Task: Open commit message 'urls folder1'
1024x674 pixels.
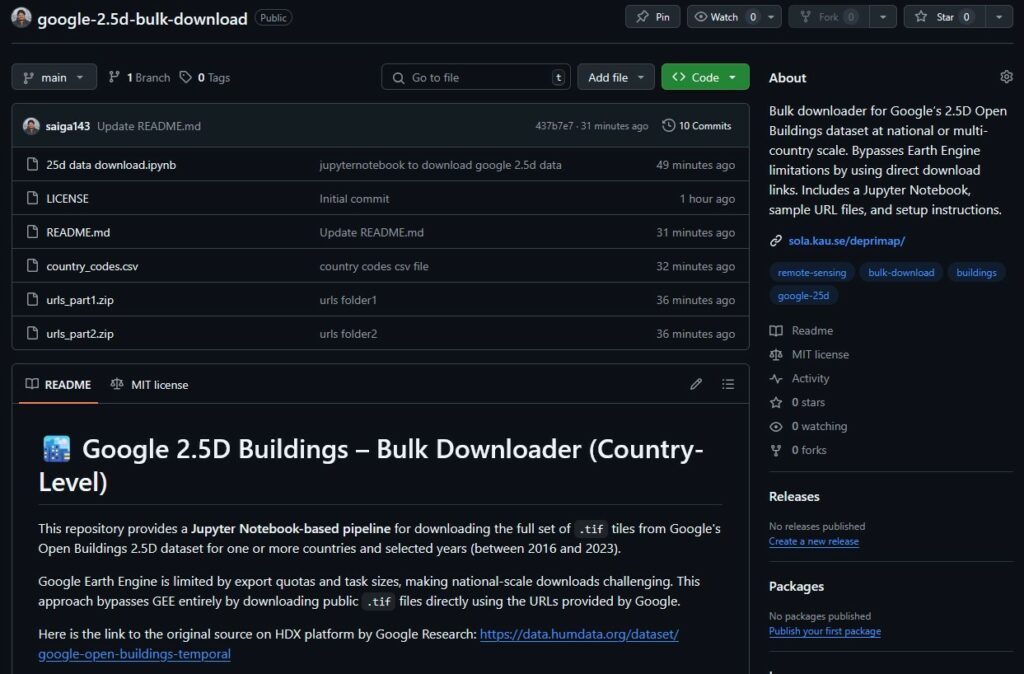Action: pyautogui.click(x=348, y=300)
